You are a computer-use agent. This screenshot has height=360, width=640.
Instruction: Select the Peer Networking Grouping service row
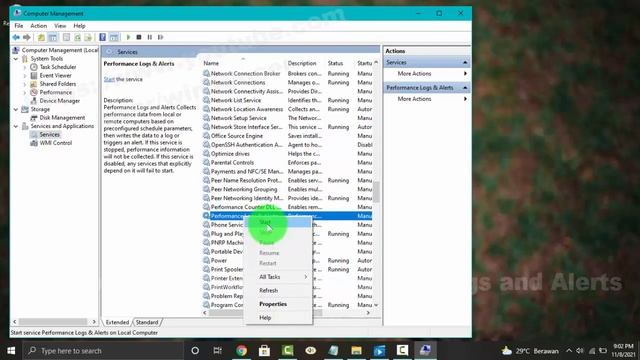tap(287, 189)
